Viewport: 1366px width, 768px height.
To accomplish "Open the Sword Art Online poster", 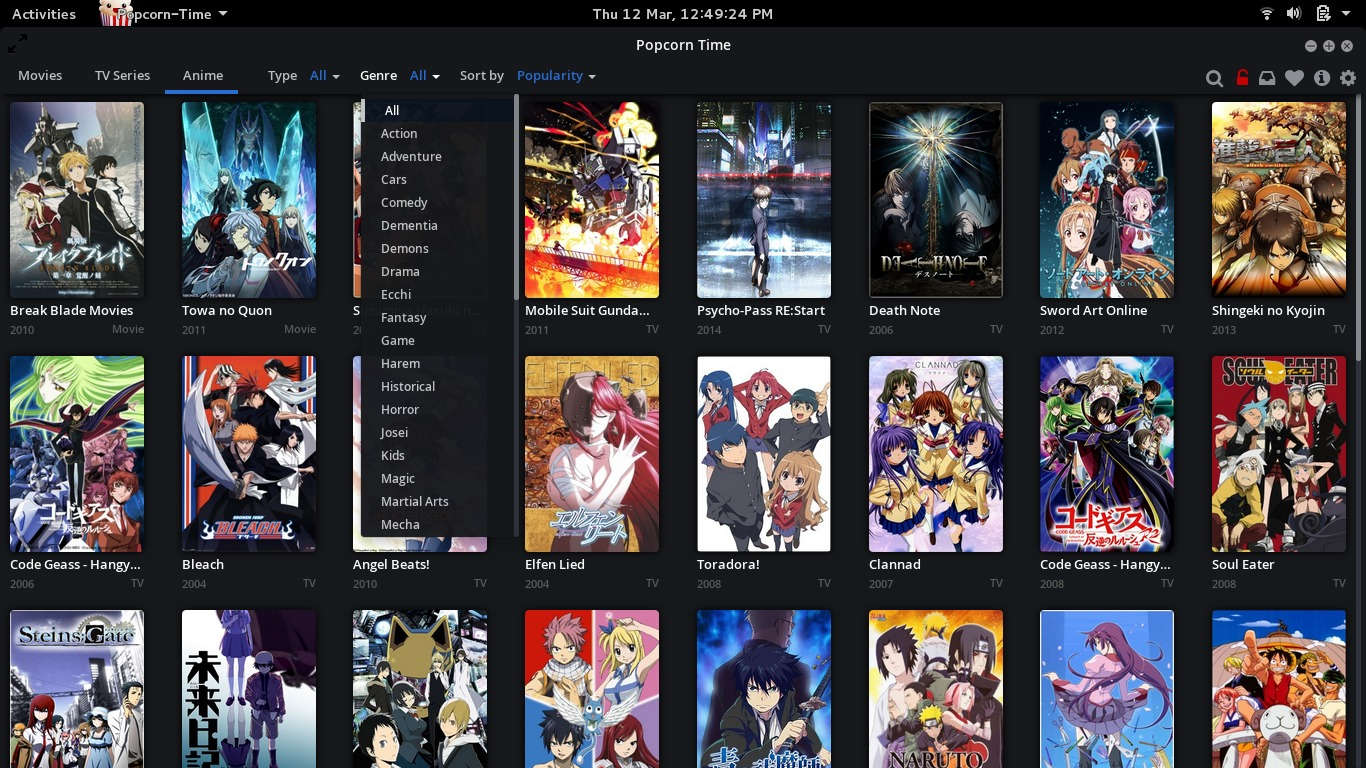I will point(1107,200).
